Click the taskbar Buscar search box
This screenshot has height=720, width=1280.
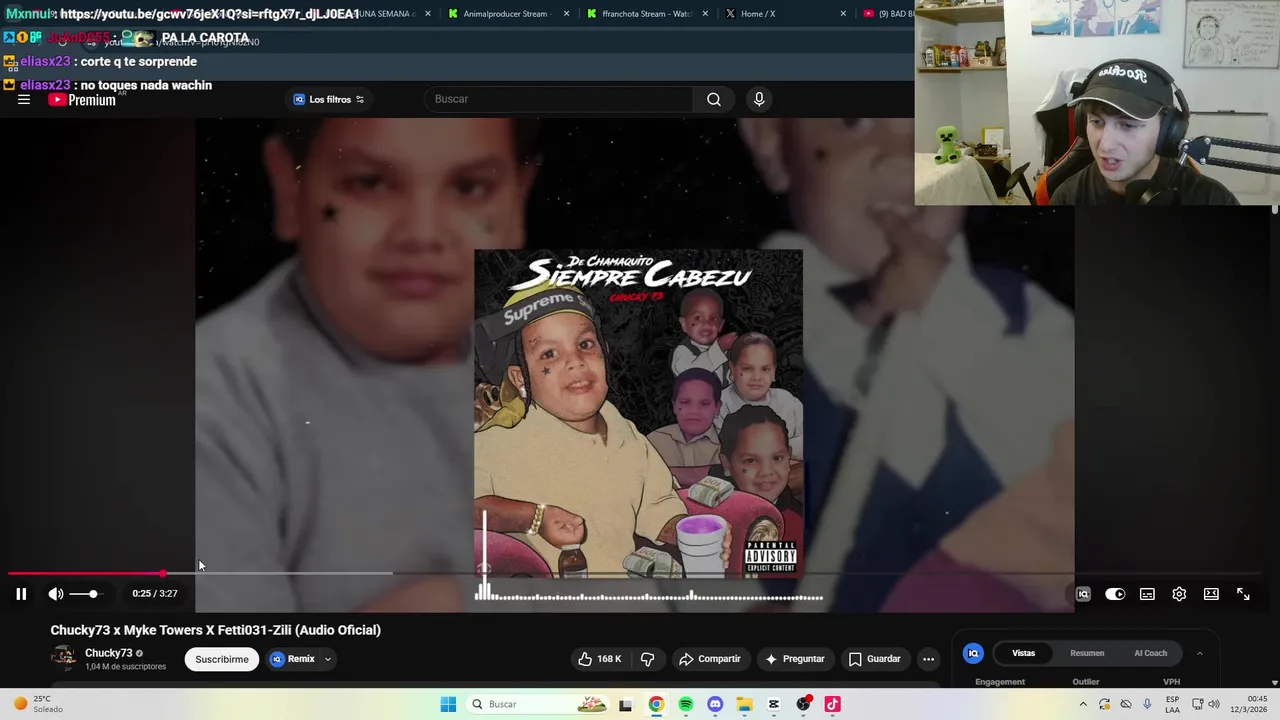pyautogui.click(x=538, y=704)
